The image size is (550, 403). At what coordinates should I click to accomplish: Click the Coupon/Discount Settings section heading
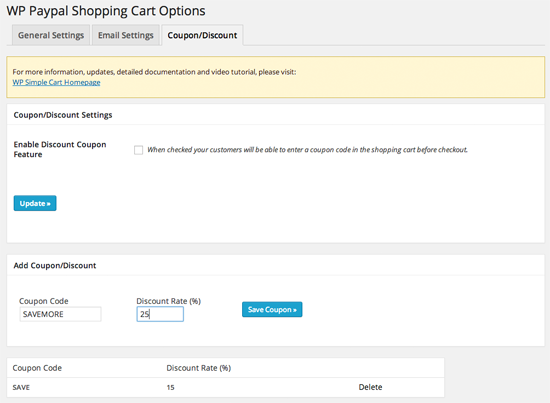[x=63, y=115]
